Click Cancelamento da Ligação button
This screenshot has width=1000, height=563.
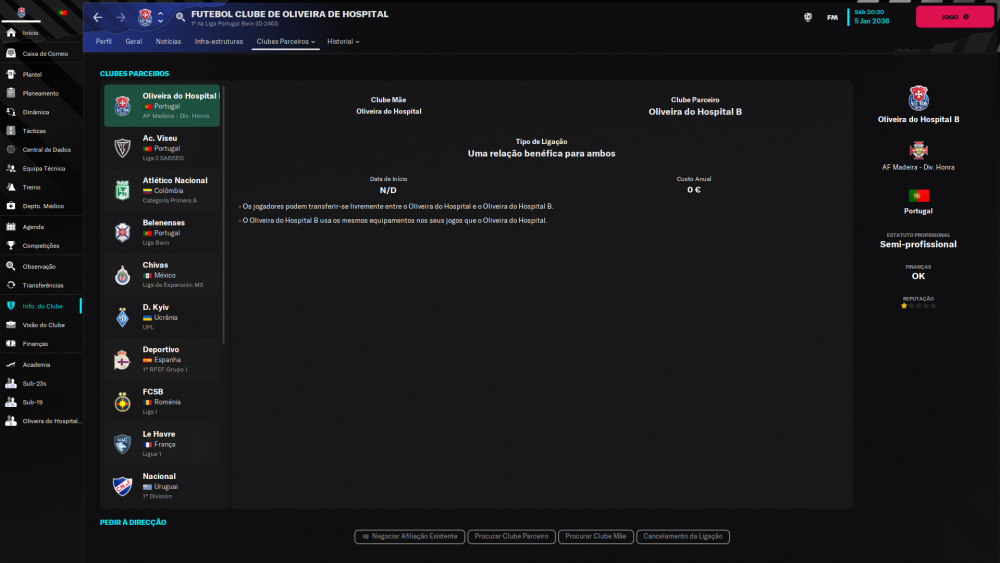682,537
